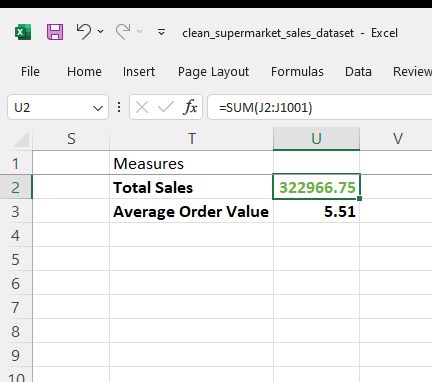Select column V header

click(396, 139)
